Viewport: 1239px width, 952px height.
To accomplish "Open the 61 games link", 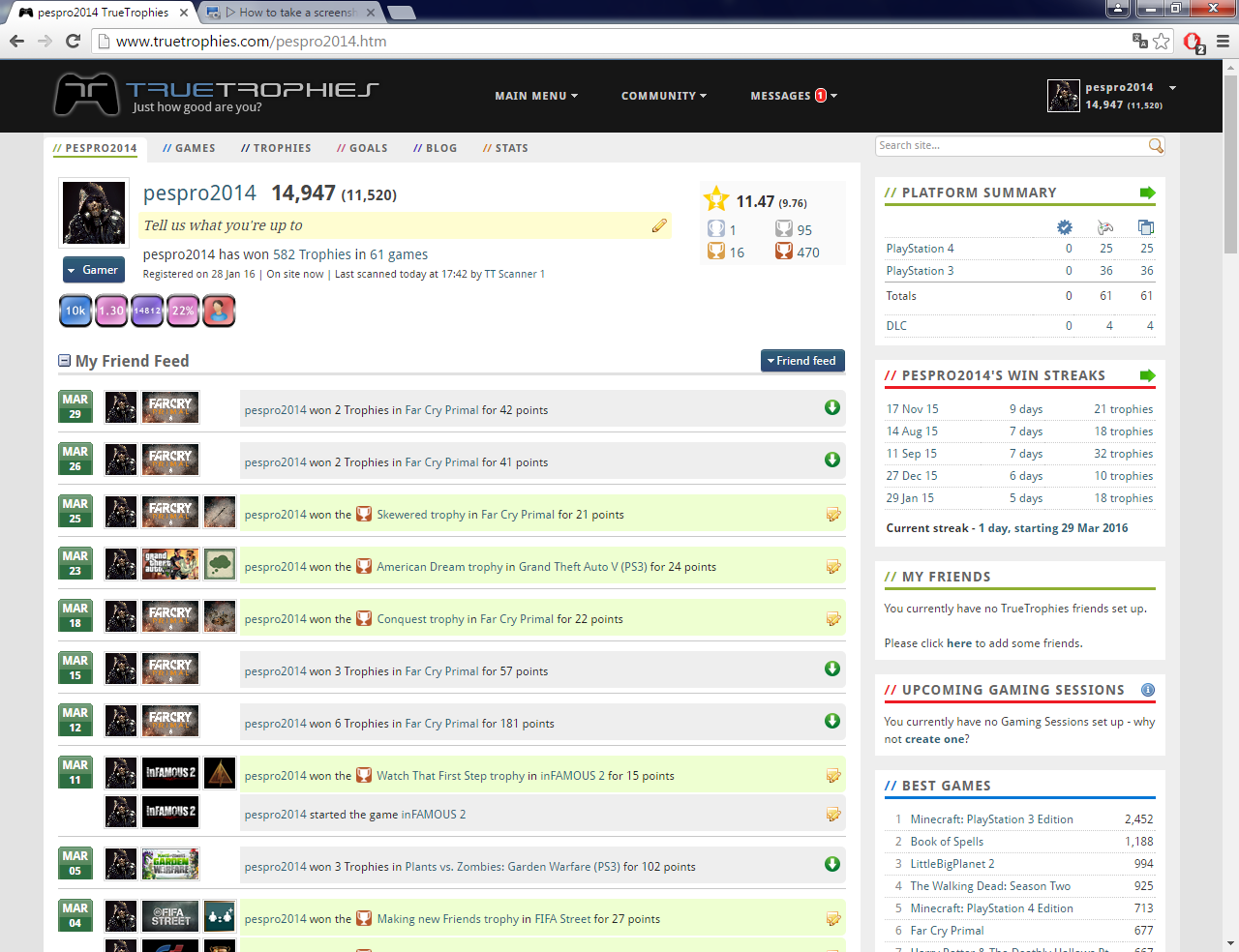I will point(399,254).
